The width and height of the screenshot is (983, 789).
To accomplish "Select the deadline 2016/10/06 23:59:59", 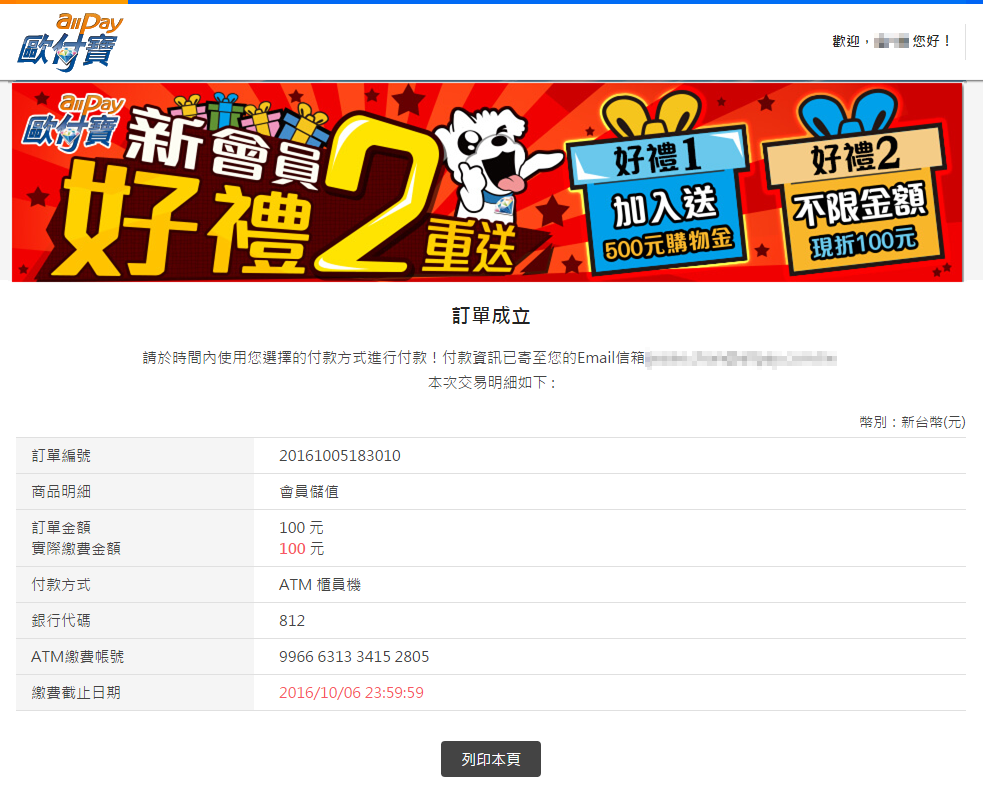I will click(351, 692).
